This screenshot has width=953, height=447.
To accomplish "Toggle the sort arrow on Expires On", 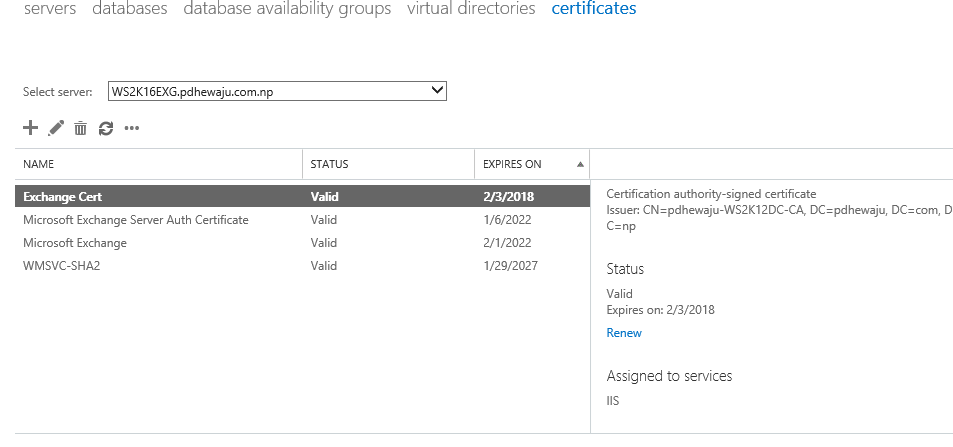I will [580, 164].
